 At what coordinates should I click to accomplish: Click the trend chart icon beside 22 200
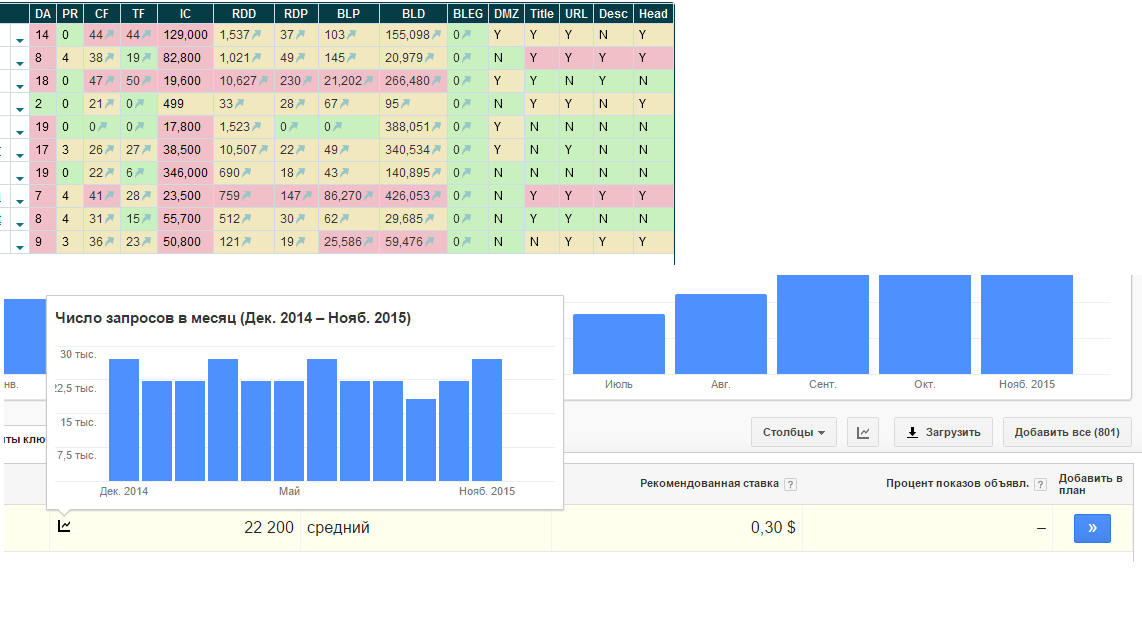coord(64,526)
